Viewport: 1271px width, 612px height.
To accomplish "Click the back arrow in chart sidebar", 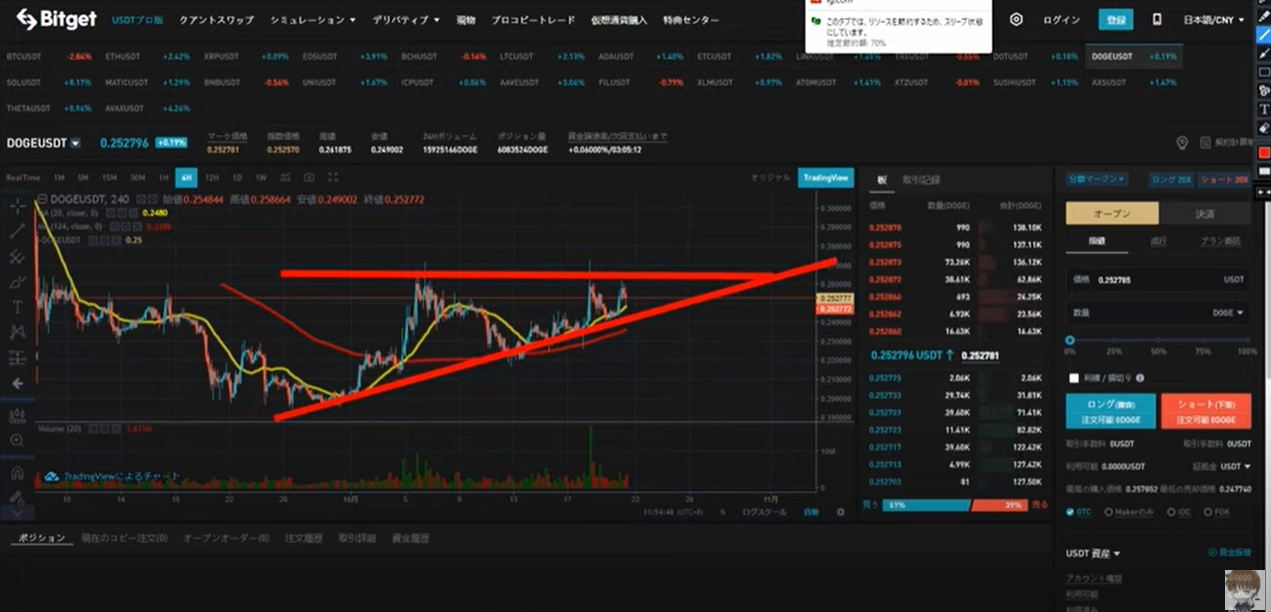I will 17,383.
